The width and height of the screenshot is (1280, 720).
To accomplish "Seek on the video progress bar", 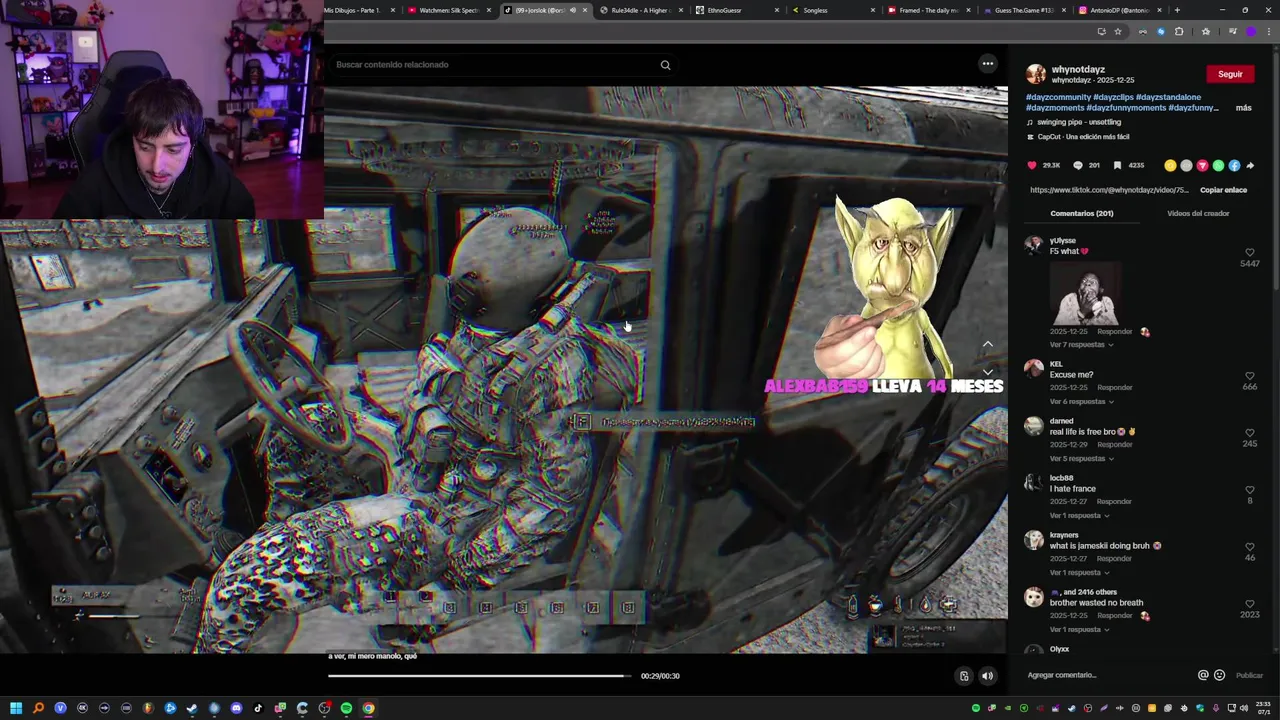I will click(x=479, y=676).
